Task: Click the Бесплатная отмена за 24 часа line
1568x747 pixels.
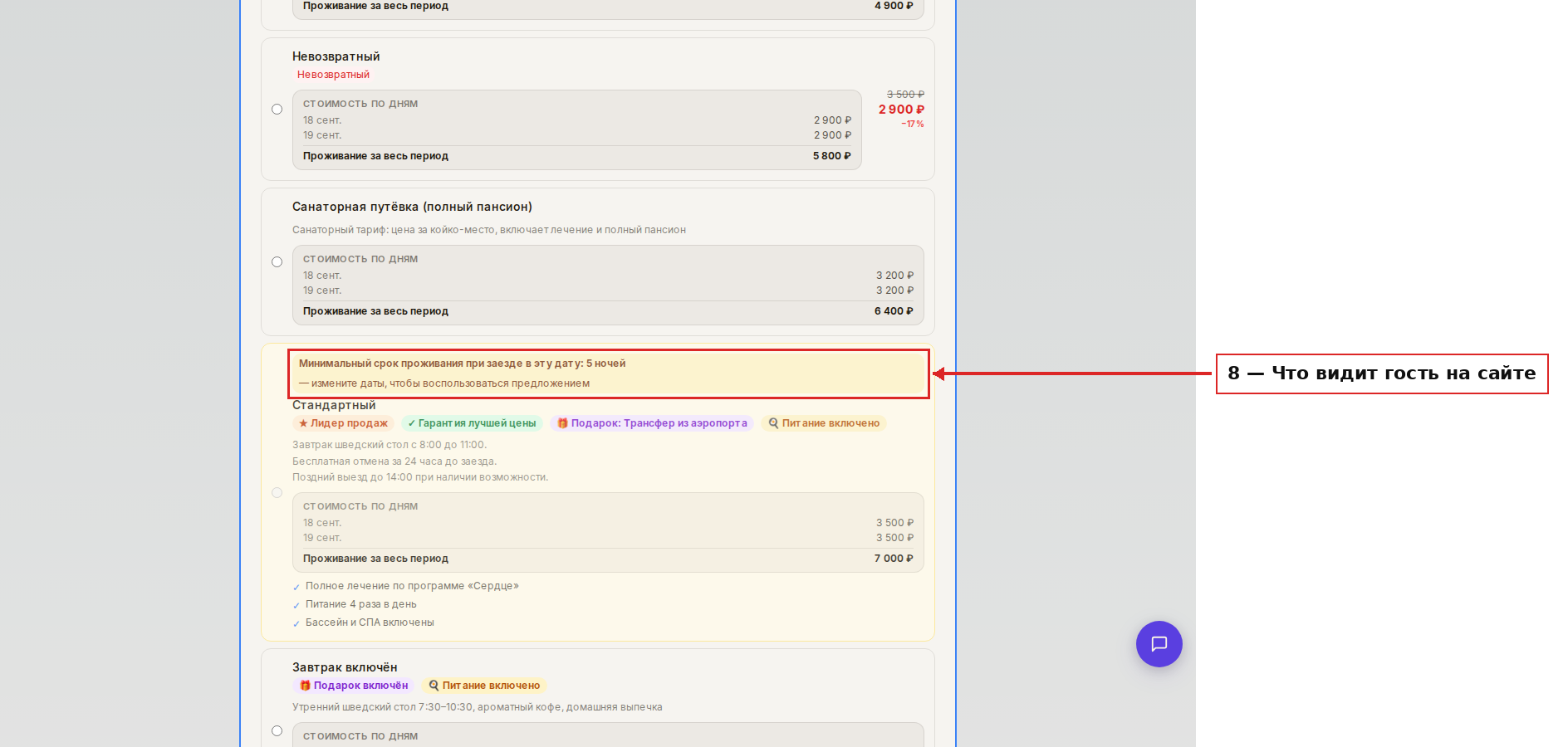Action: coord(394,461)
